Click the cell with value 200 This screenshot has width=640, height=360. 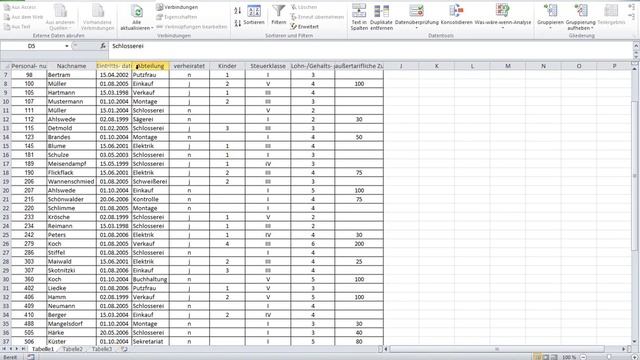point(359,244)
